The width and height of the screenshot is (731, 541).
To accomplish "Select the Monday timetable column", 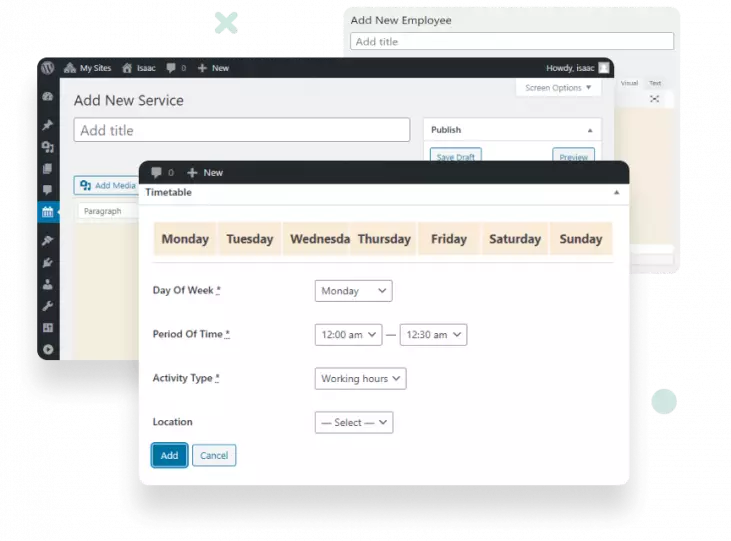I will 185,239.
